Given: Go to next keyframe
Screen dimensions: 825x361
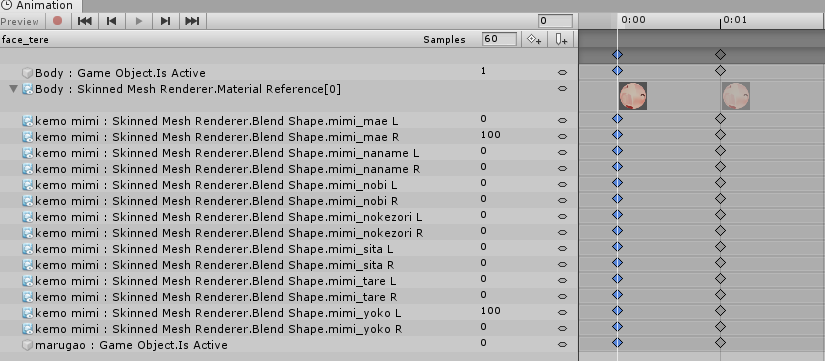Looking at the screenshot, I should pyautogui.click(x=166, y=21).
